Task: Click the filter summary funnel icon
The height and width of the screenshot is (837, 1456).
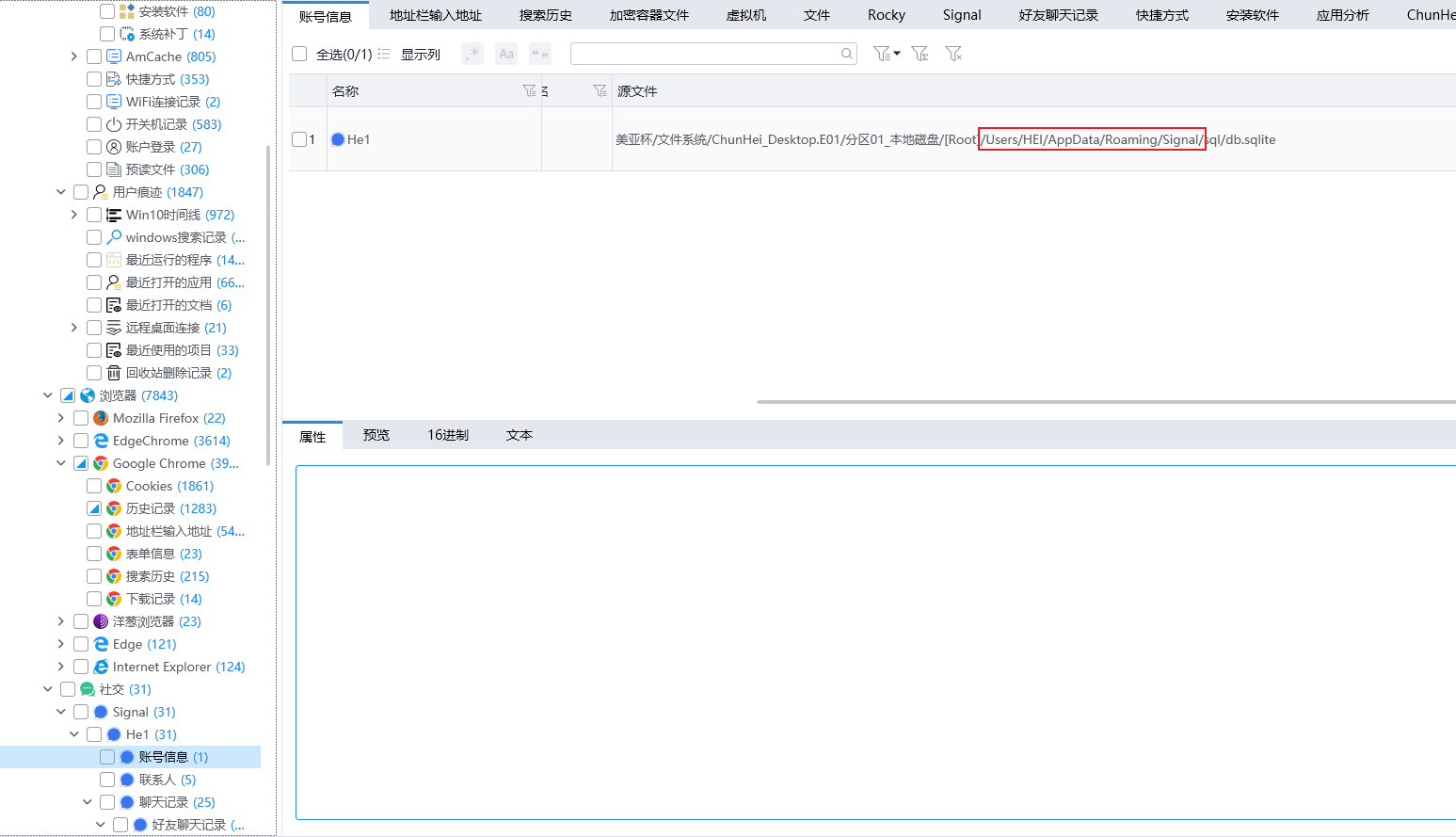Action: 920,54
